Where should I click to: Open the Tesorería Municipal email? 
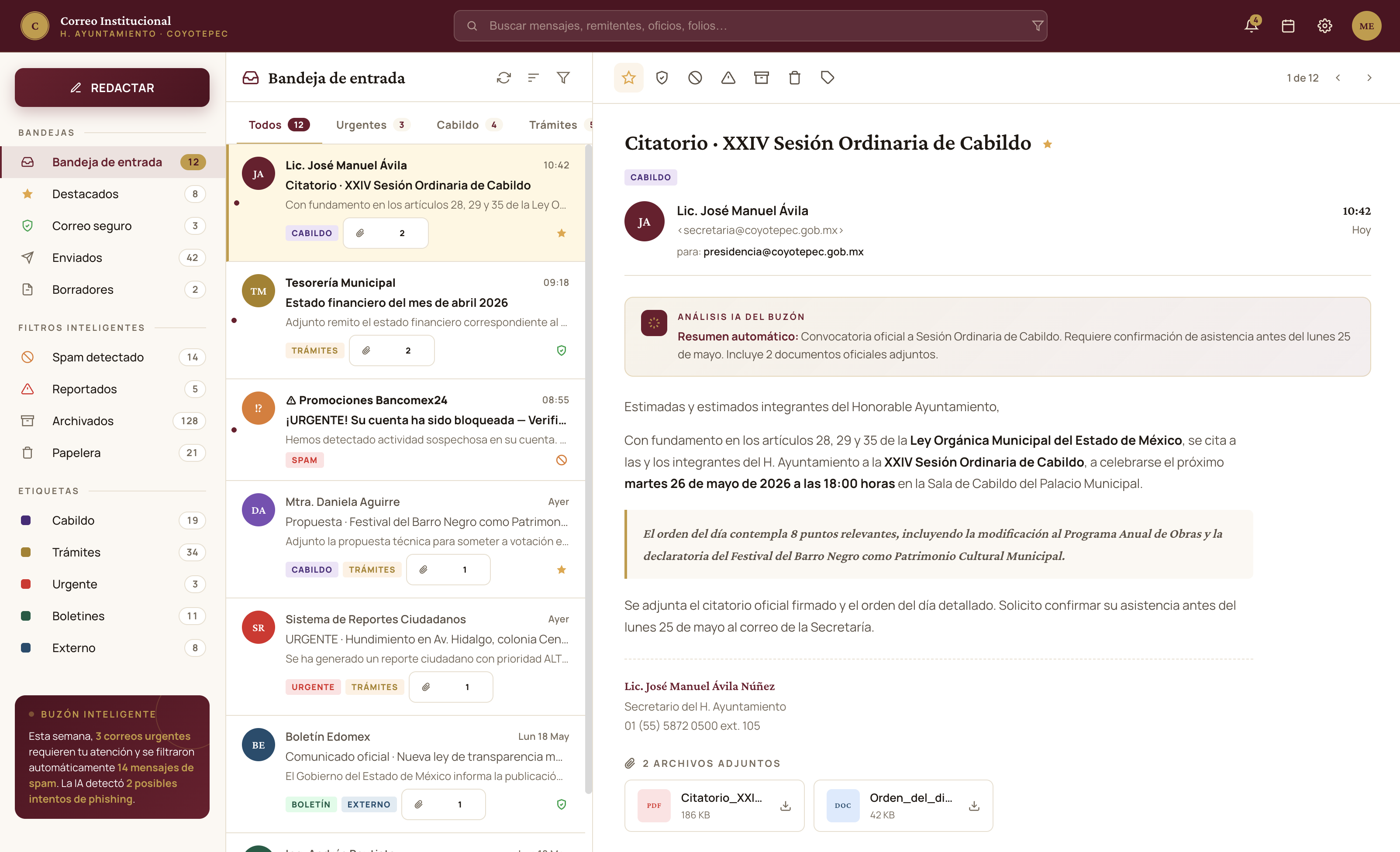point(406,320)
